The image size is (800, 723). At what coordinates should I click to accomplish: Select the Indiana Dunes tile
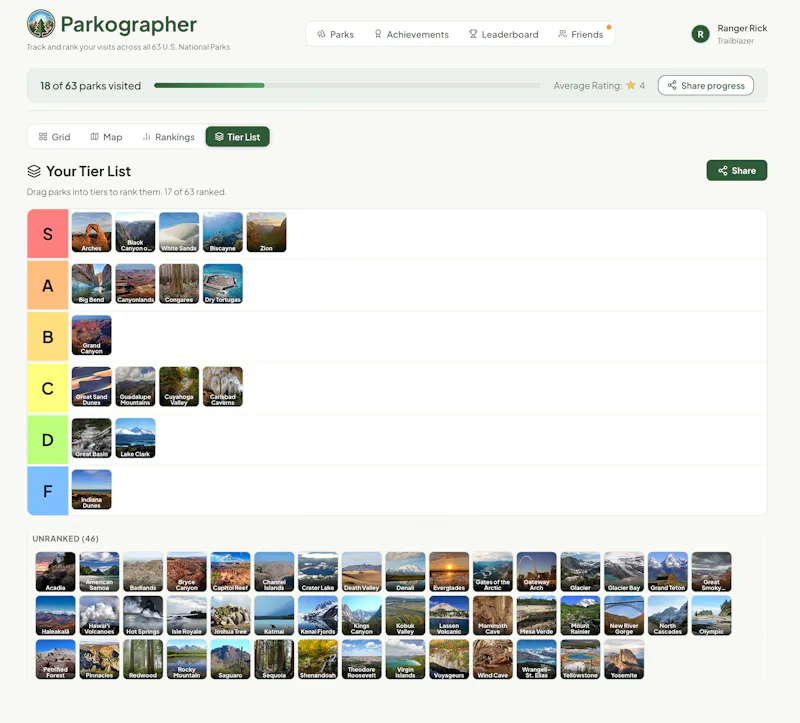(x=91, y=490)
